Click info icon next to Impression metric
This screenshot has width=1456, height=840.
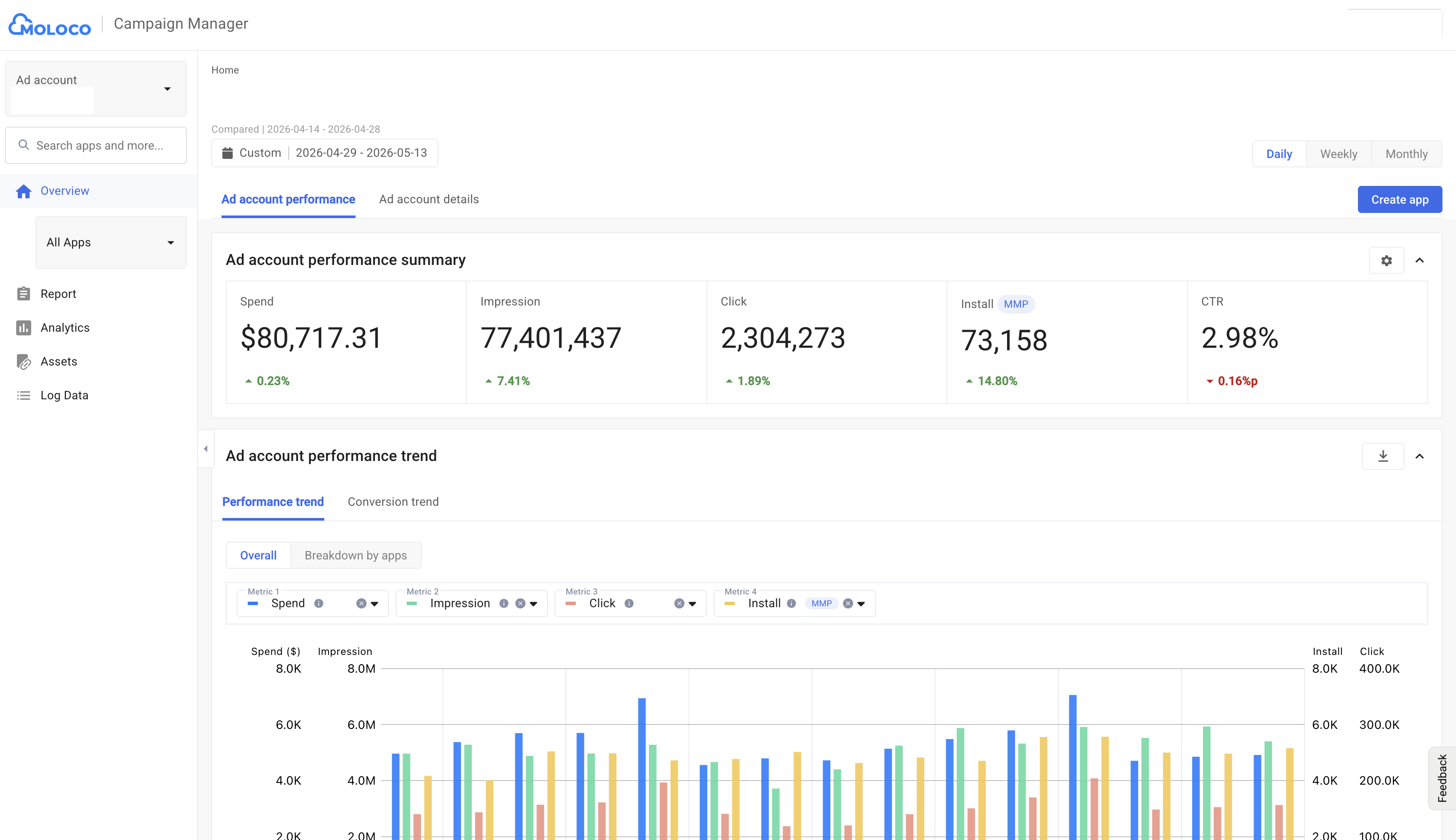pyautogui.click(x=504, y=603)
